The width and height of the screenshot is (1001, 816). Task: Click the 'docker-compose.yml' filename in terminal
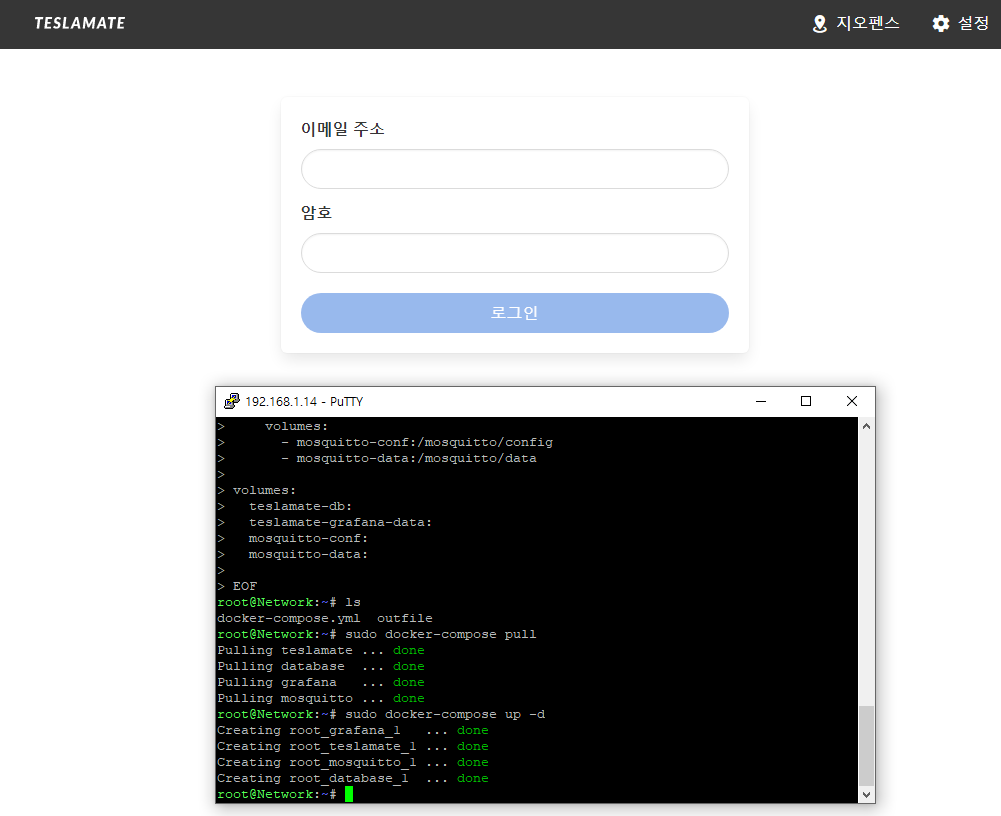click(289, 618)
